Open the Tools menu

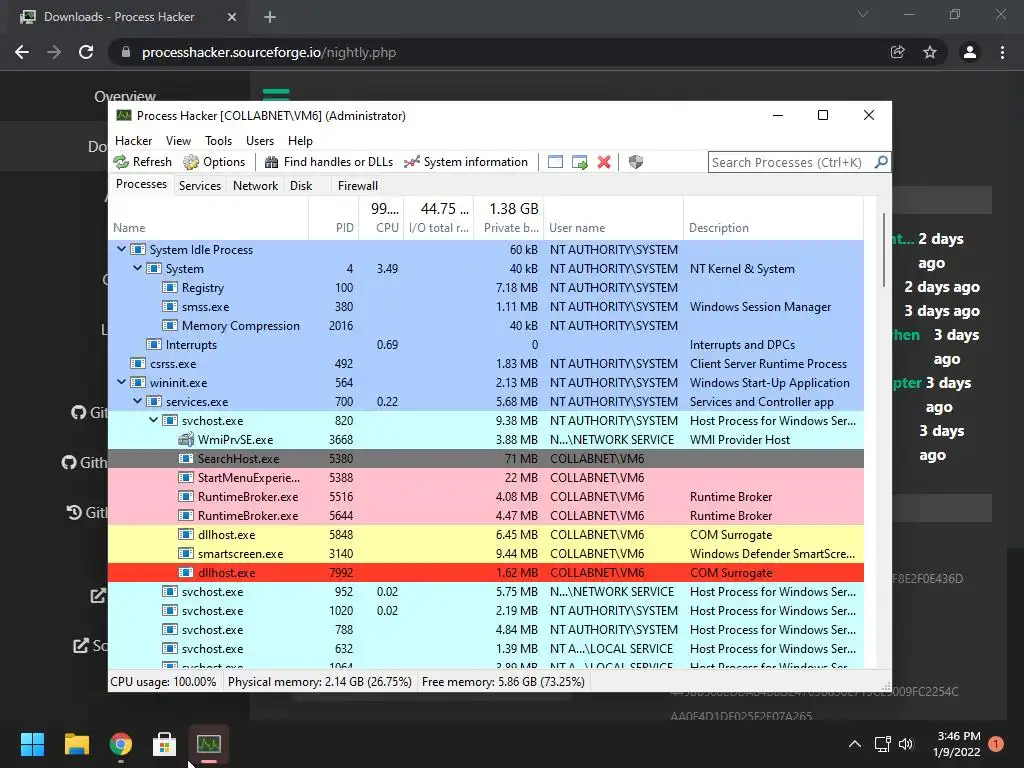tap(218, 140)
